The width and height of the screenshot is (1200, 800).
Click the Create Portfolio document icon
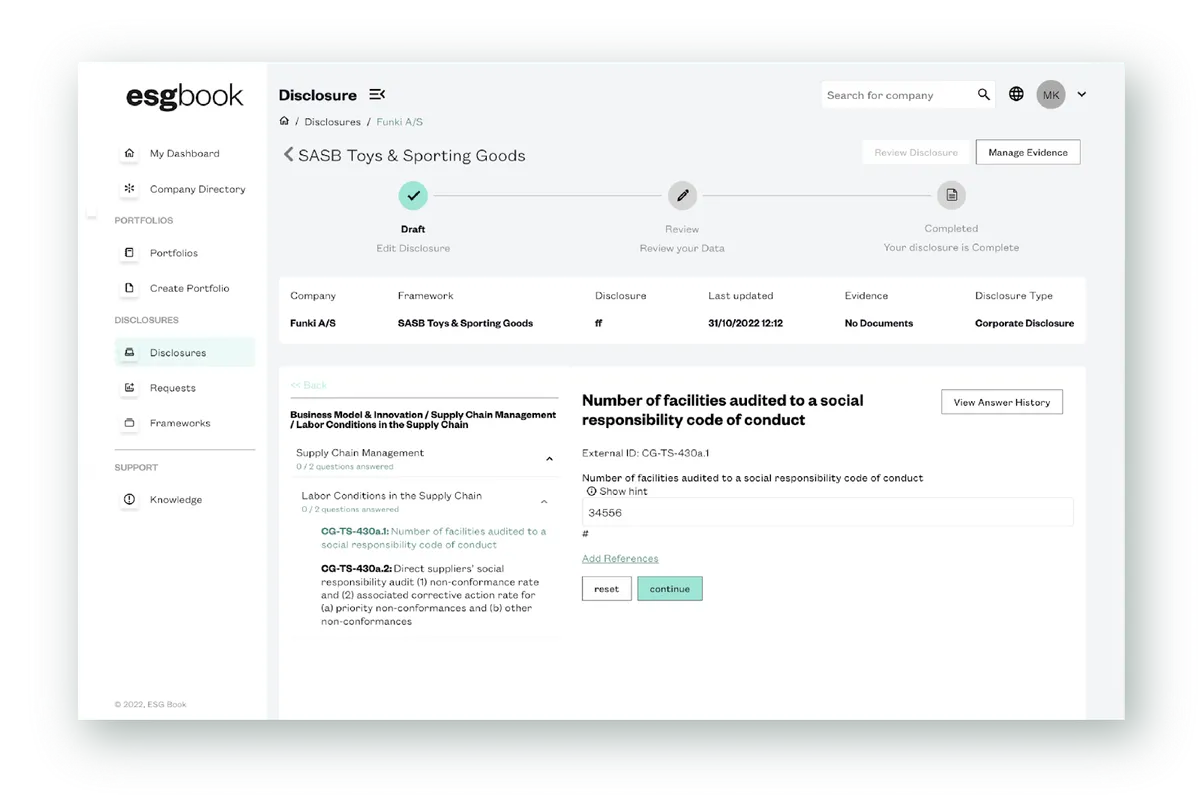129,288
